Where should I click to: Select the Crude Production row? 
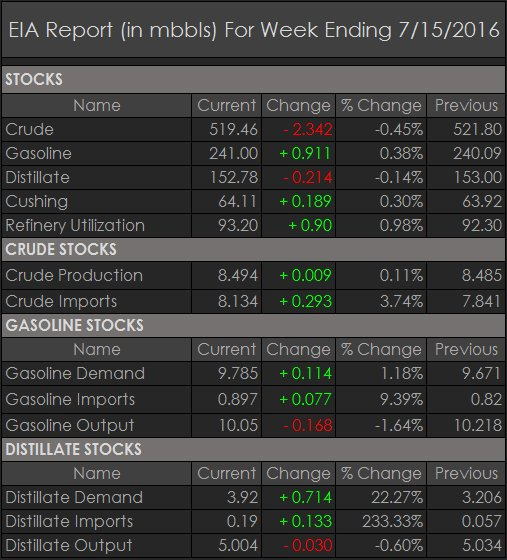click(254, 275)
